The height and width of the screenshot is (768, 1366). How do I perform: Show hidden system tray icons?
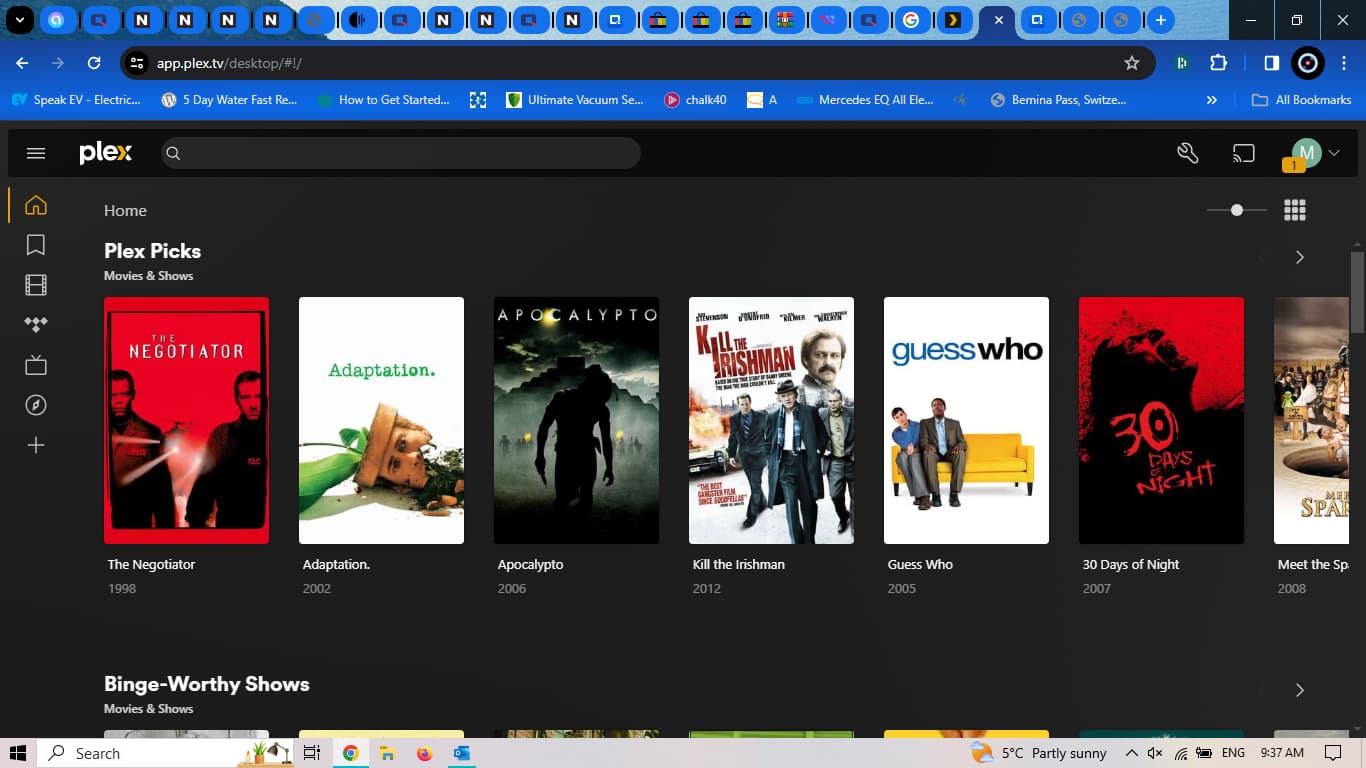(x=1131, y=753)
